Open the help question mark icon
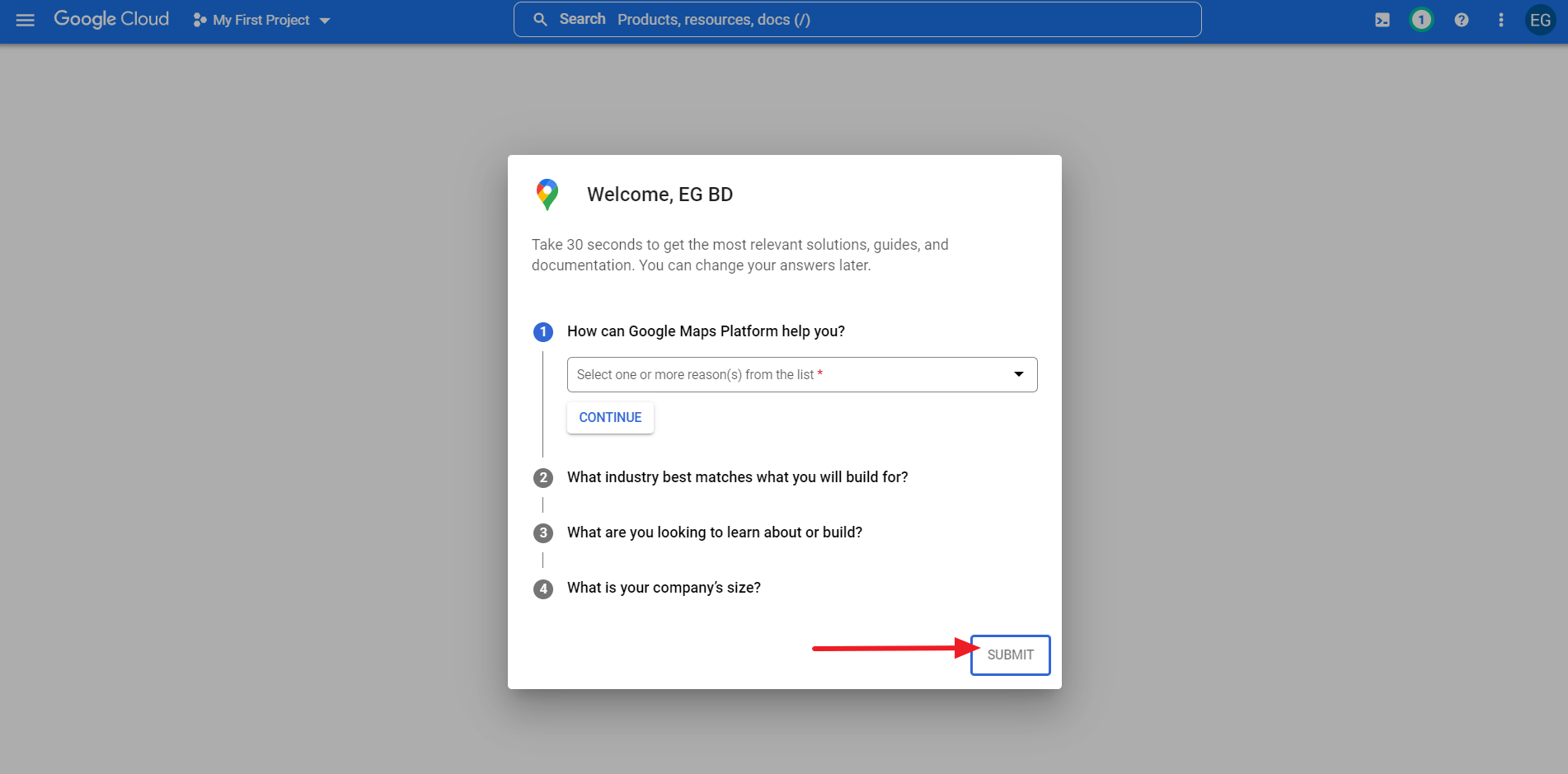The width and height of the screenshot is (1568, 774). click(1462, 20)
